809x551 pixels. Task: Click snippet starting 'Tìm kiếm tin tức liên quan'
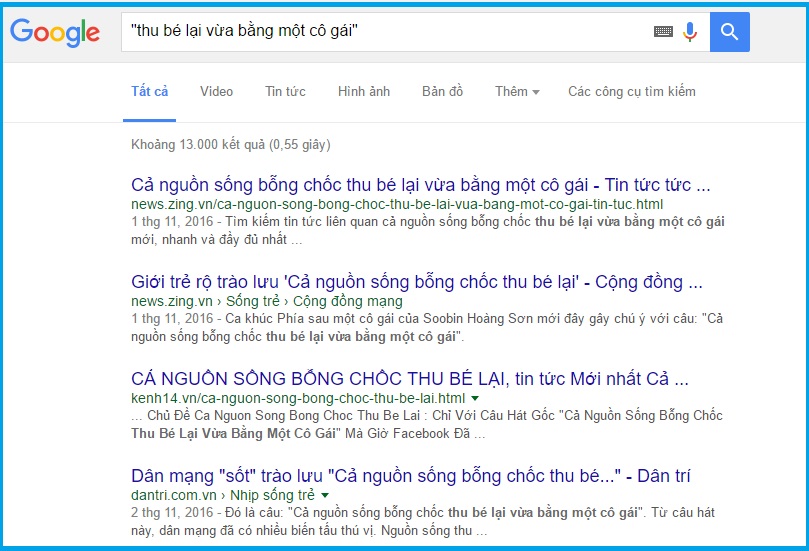tap(428, 231)
